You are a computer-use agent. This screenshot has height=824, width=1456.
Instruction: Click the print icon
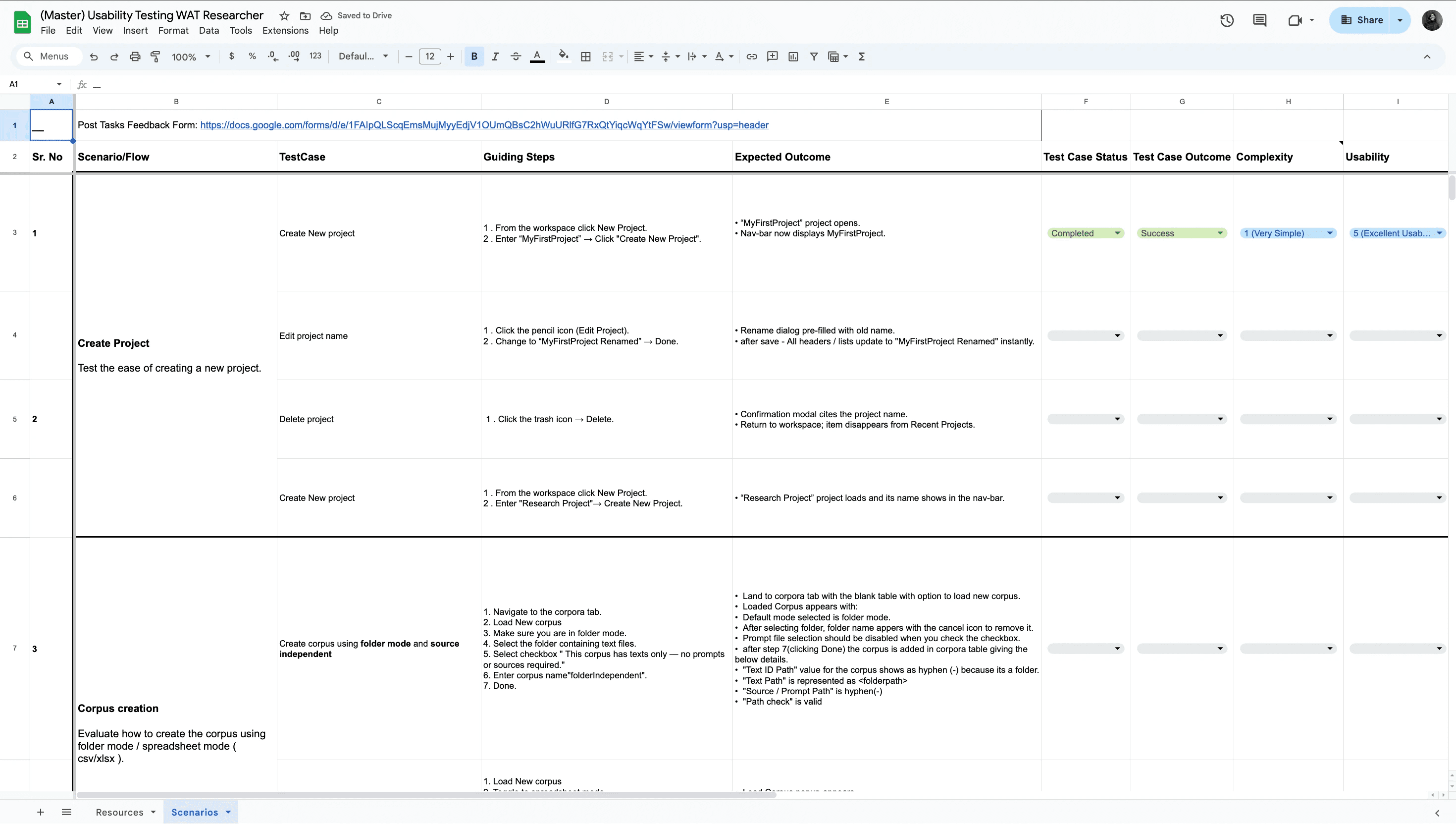[x=135, y=56]
